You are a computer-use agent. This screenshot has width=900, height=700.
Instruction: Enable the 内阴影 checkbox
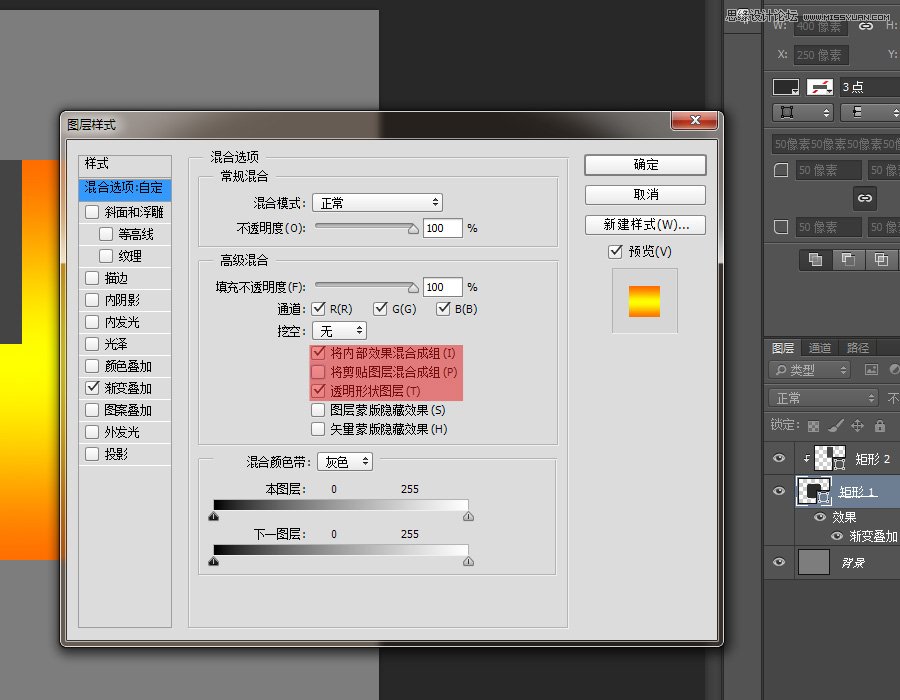click(x=92, y=300)
